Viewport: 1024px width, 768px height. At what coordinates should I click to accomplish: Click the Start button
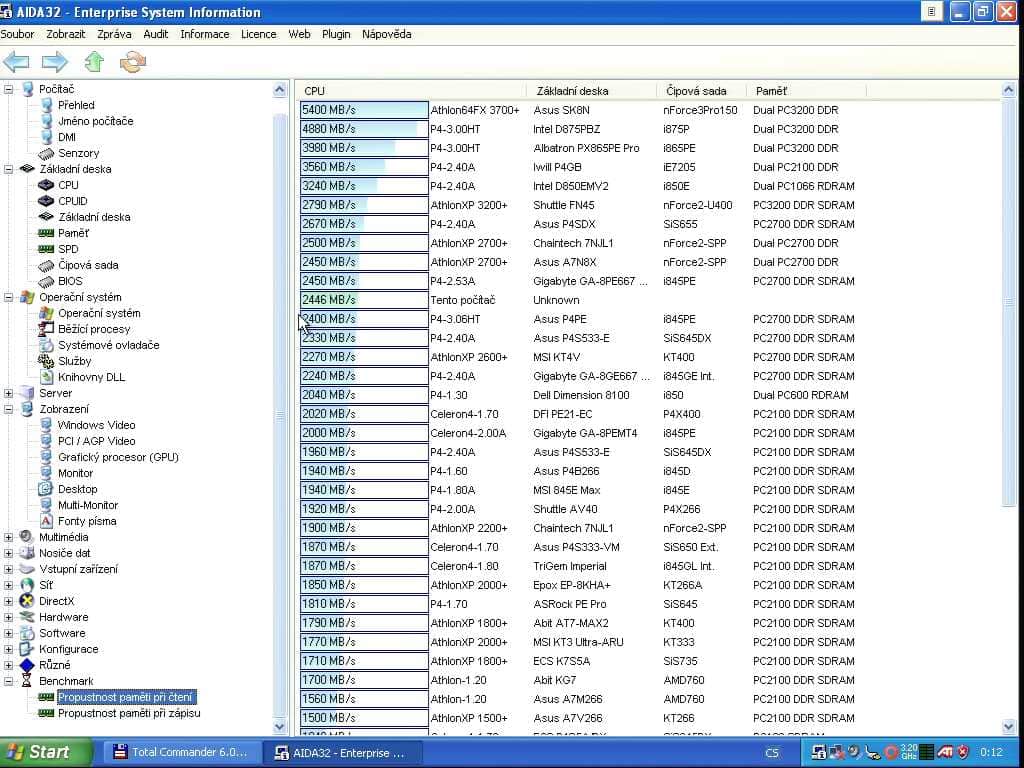[46, 752]
